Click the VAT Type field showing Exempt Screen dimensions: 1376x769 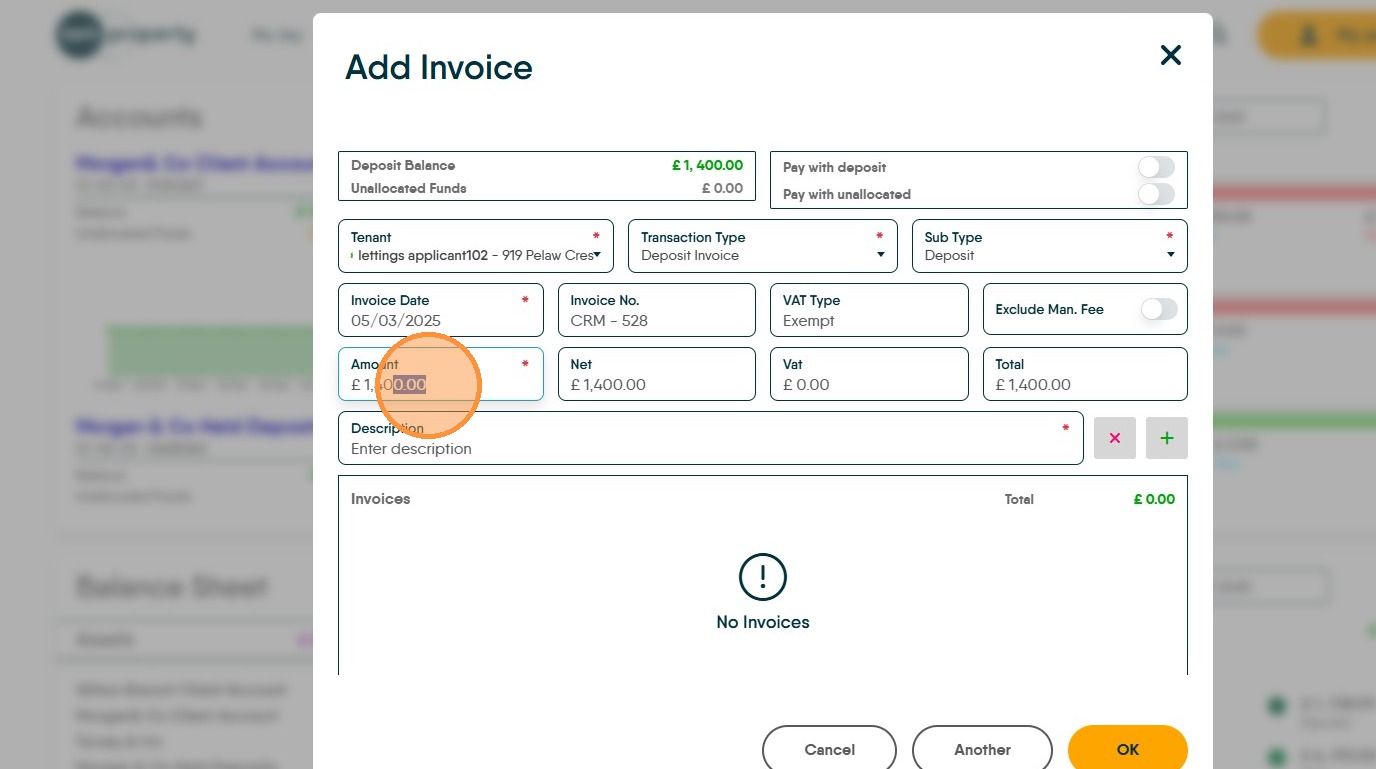[869, 310]
